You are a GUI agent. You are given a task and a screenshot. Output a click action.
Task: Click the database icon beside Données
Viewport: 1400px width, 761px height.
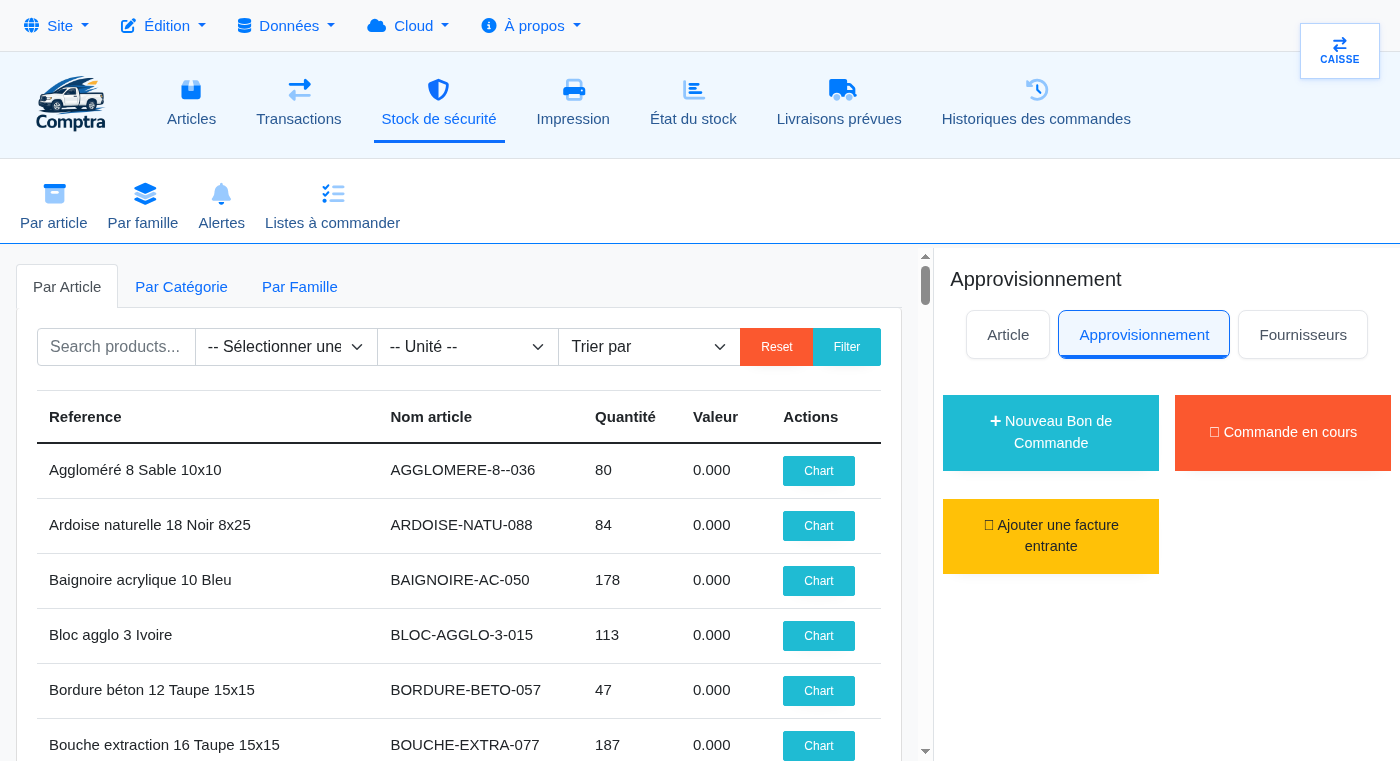pos(244,25)
